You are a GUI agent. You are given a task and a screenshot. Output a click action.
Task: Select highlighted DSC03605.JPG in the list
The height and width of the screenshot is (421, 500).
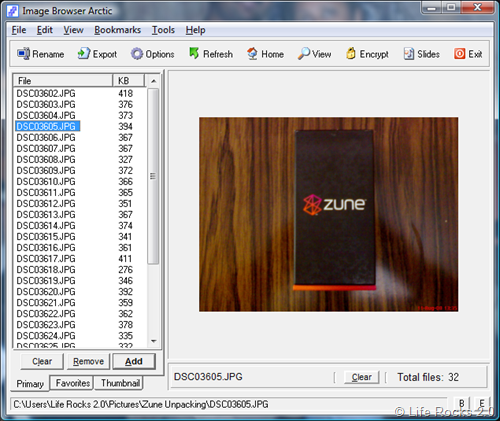point(47,126)
